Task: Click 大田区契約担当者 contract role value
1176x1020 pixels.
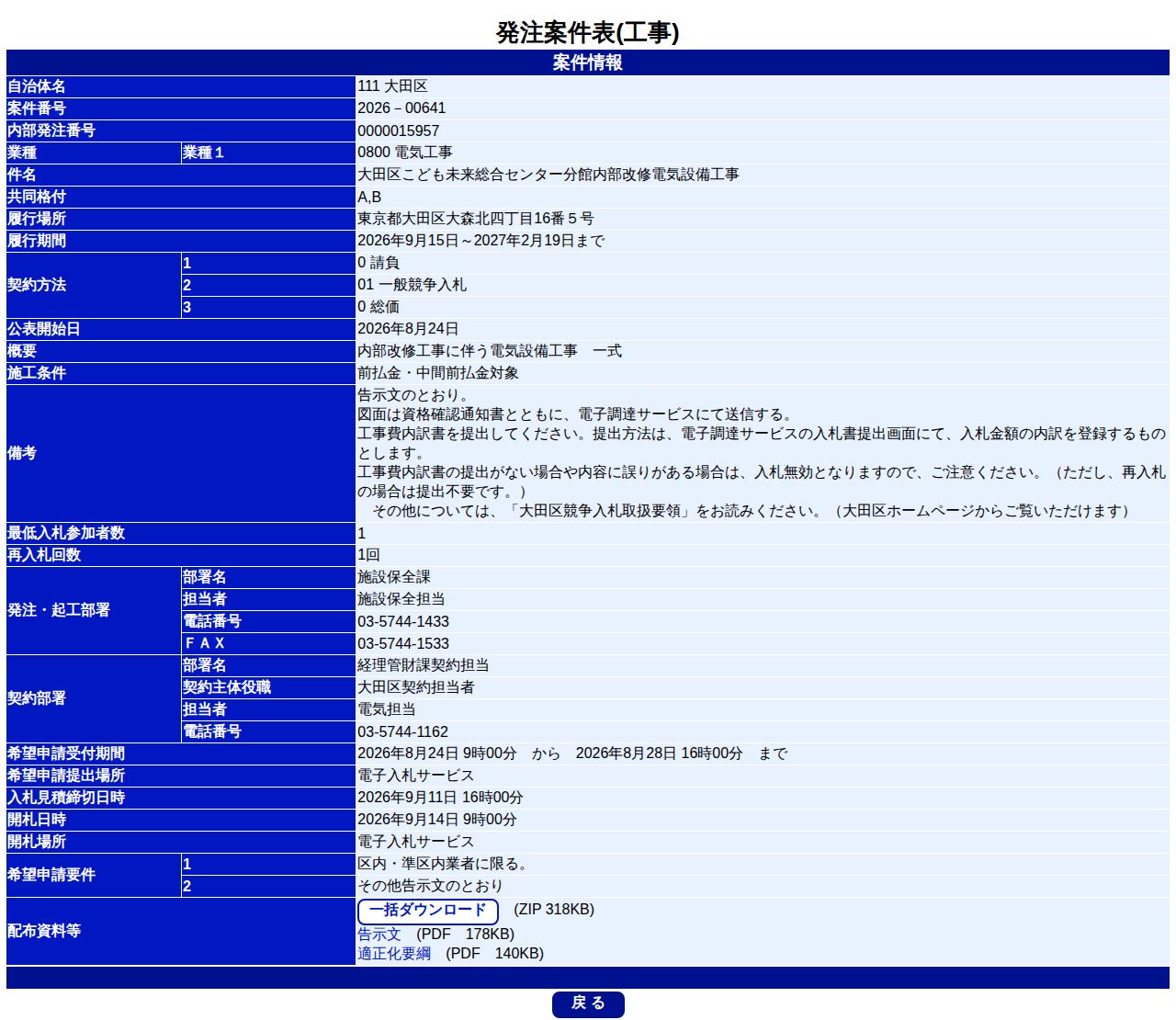Action: pos(416,687)
